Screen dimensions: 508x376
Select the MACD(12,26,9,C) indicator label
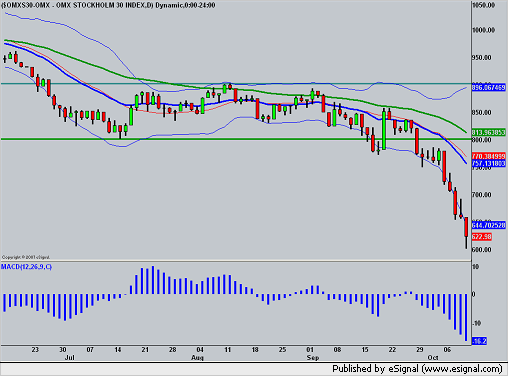coord(26,267)
